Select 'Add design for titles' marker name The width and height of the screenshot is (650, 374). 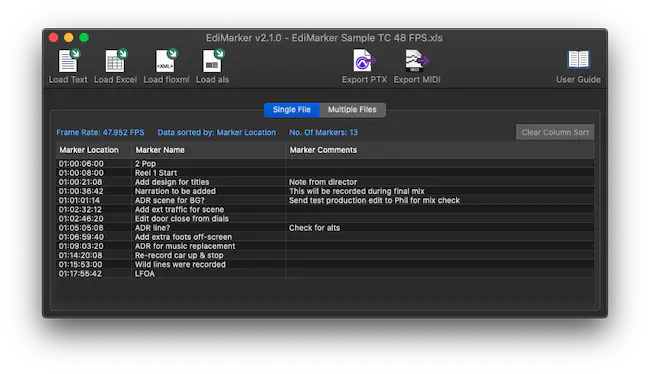pyautogui.click(x=172, y=182)
